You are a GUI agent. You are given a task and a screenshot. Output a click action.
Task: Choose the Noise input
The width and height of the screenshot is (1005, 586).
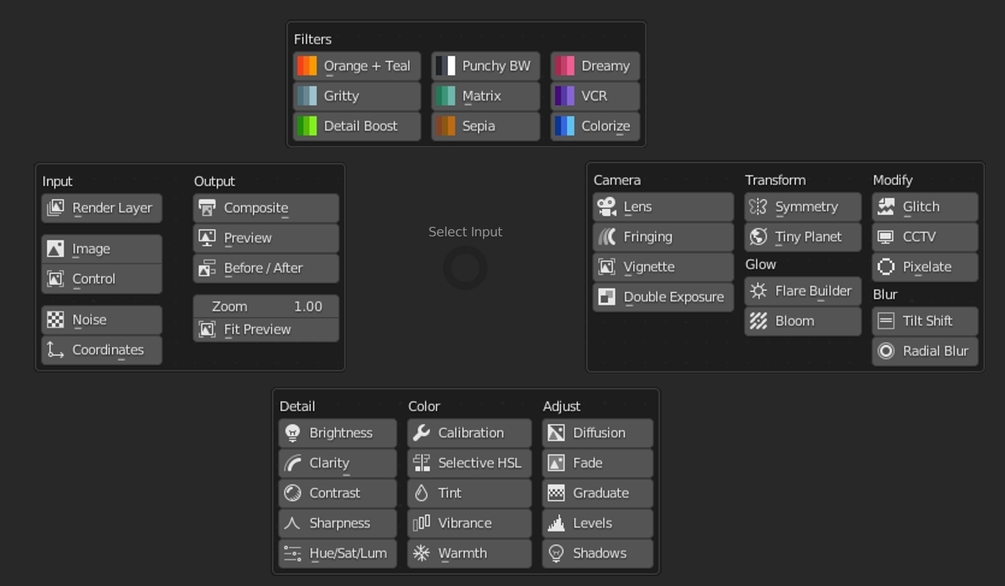coord(102,319)
